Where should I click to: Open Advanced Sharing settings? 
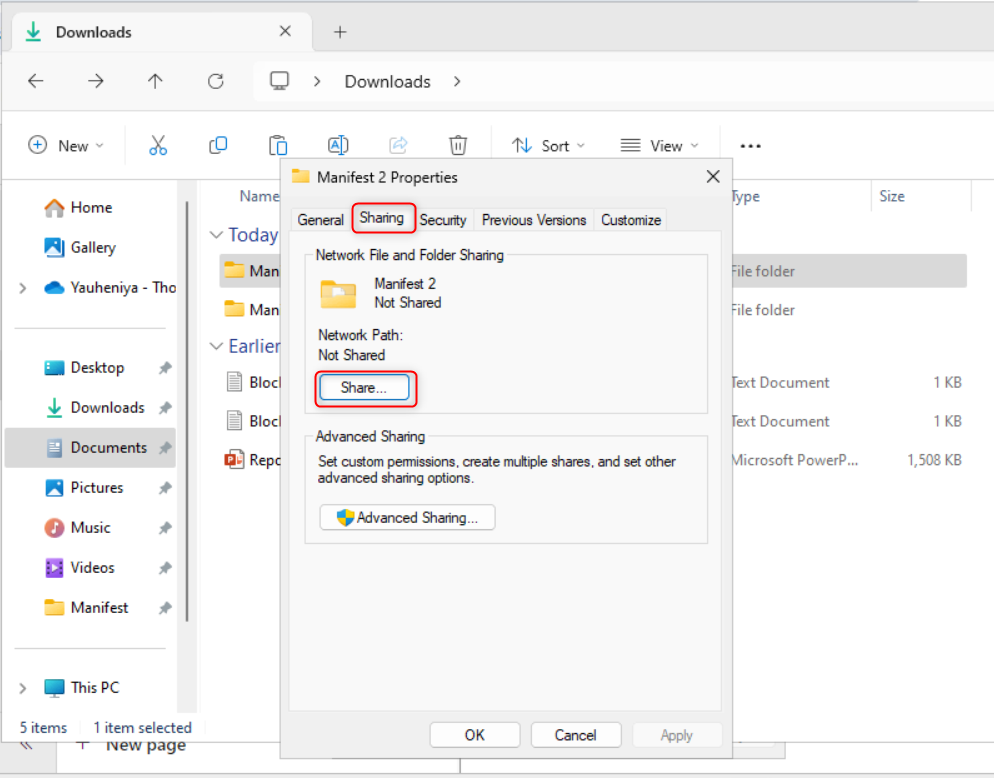click(x=406, y=517)
